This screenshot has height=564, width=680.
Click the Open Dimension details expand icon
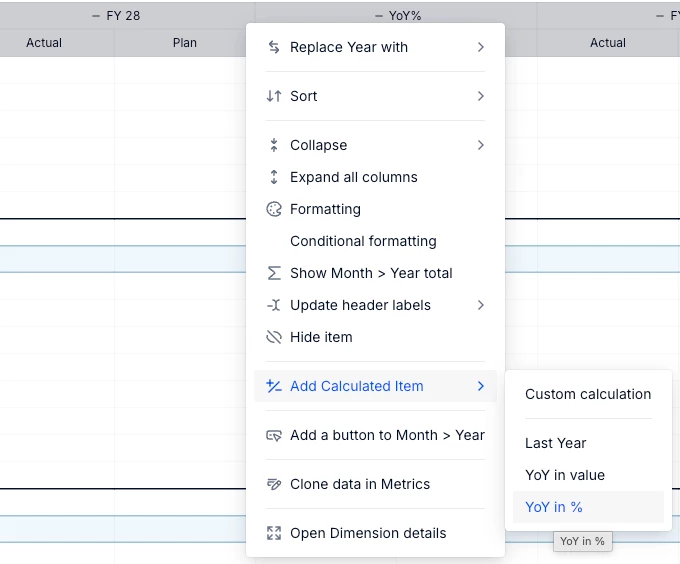[274, 533]
